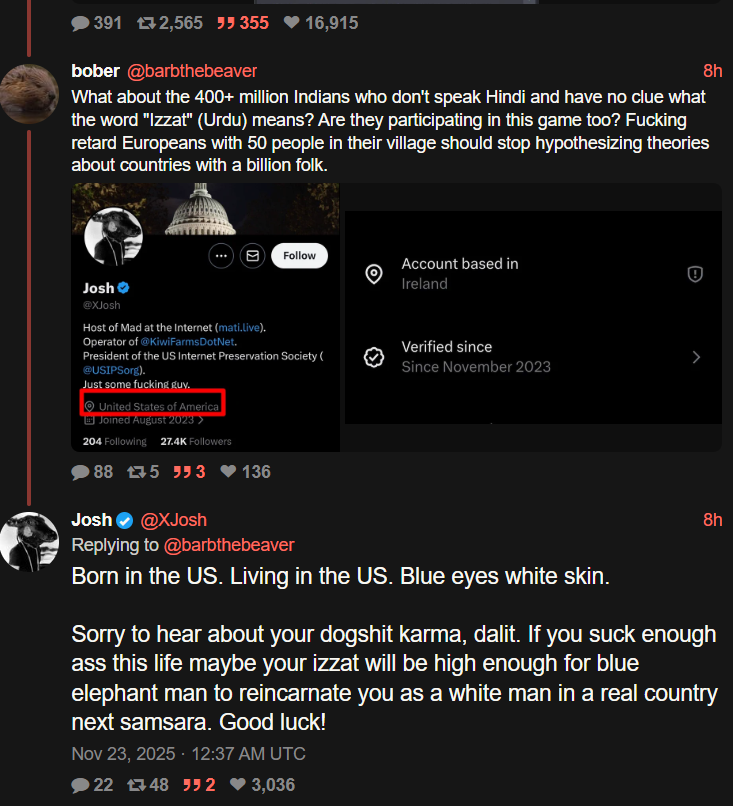Viewport: 733px width, 806px height.
Task: Open the @barbthebeaver handle link
Action: 191,70
